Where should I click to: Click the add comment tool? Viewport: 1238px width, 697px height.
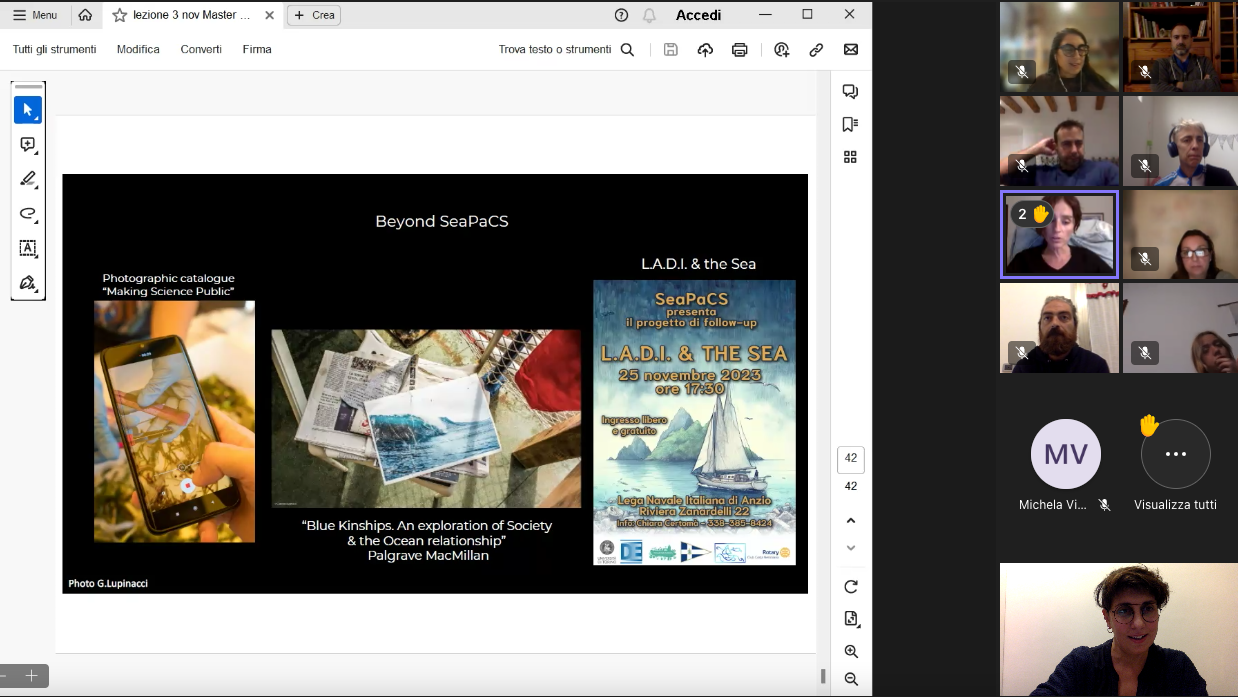(27, 145)
